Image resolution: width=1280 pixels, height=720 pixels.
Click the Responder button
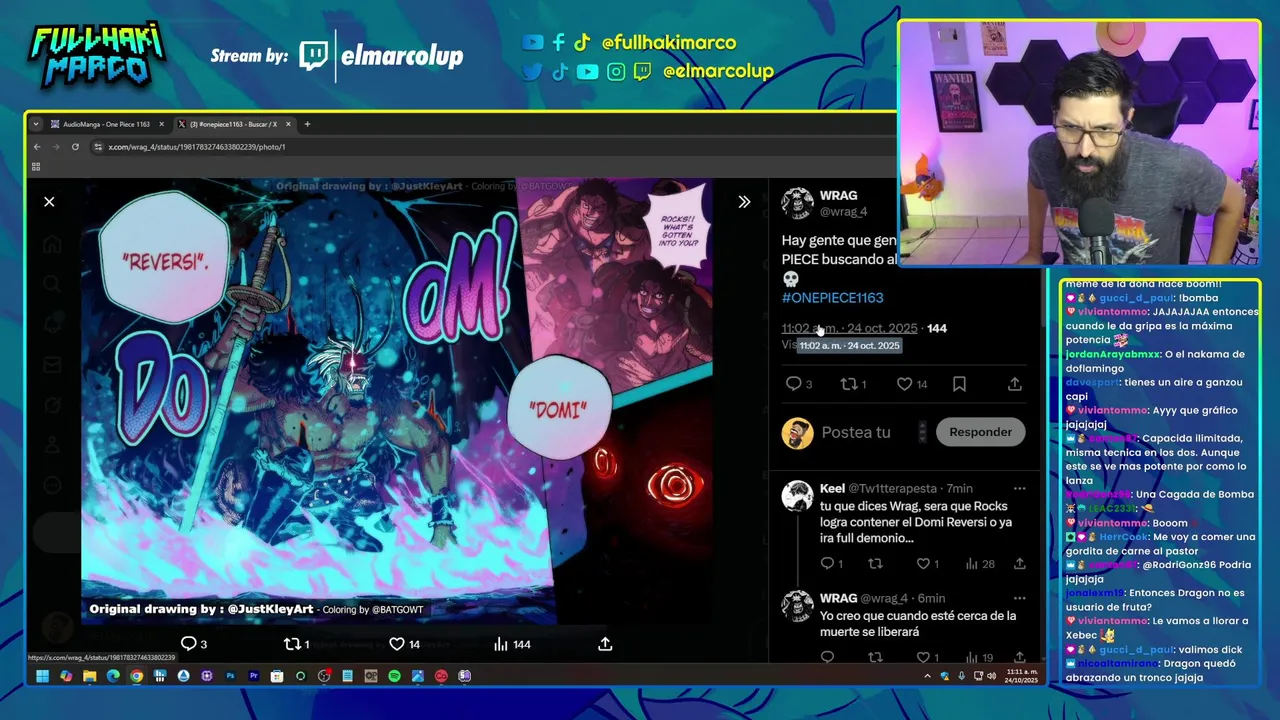click(980, 432)
